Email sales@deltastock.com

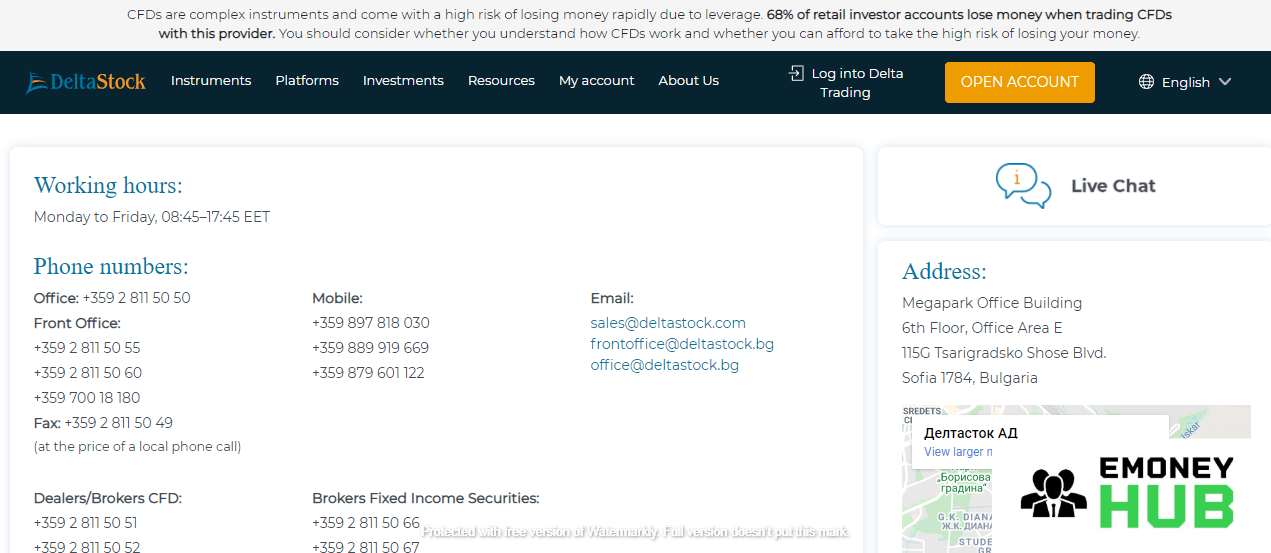[668, 323]
